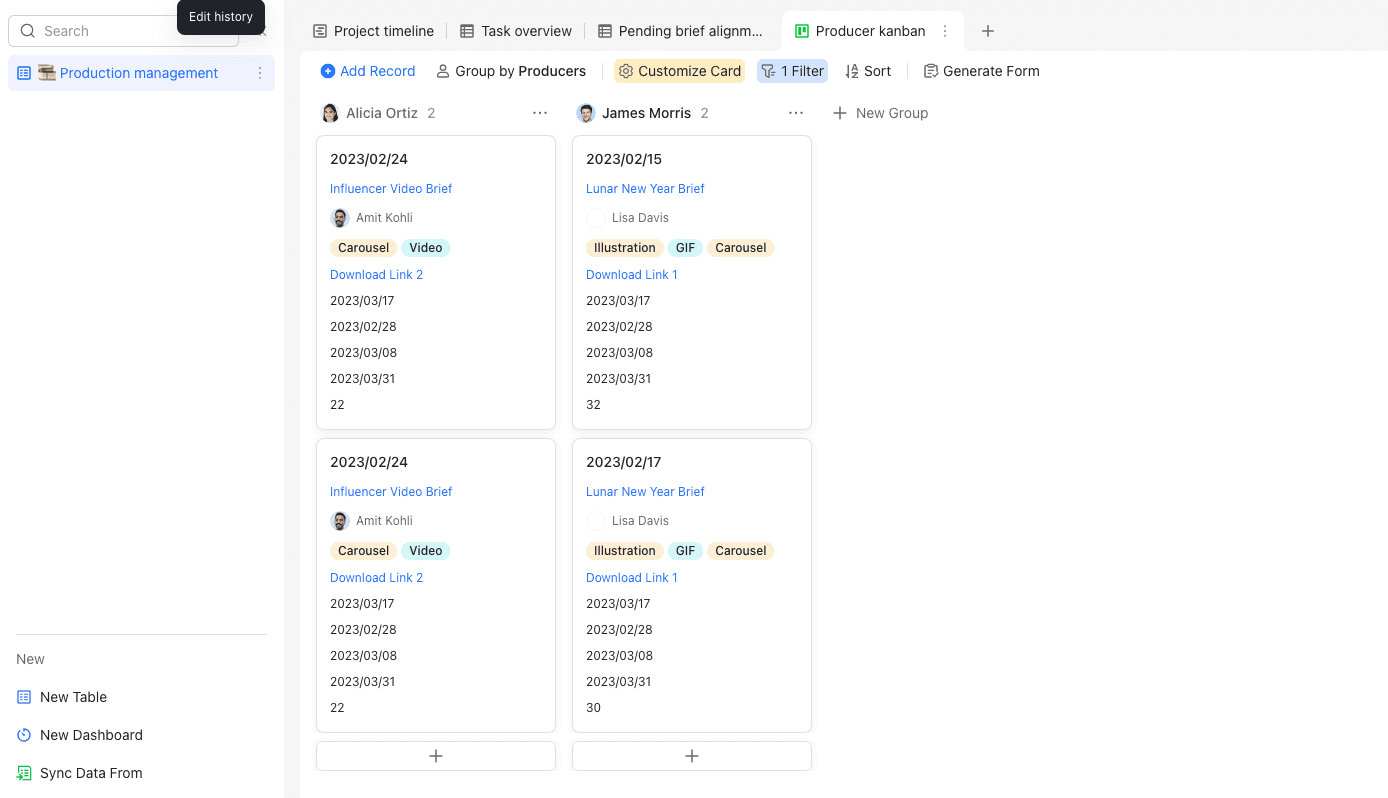Click the Alicia Ortiz group title
This screenshot has width=1388, height=798.
pyautogui.click(x=382, y=113)
